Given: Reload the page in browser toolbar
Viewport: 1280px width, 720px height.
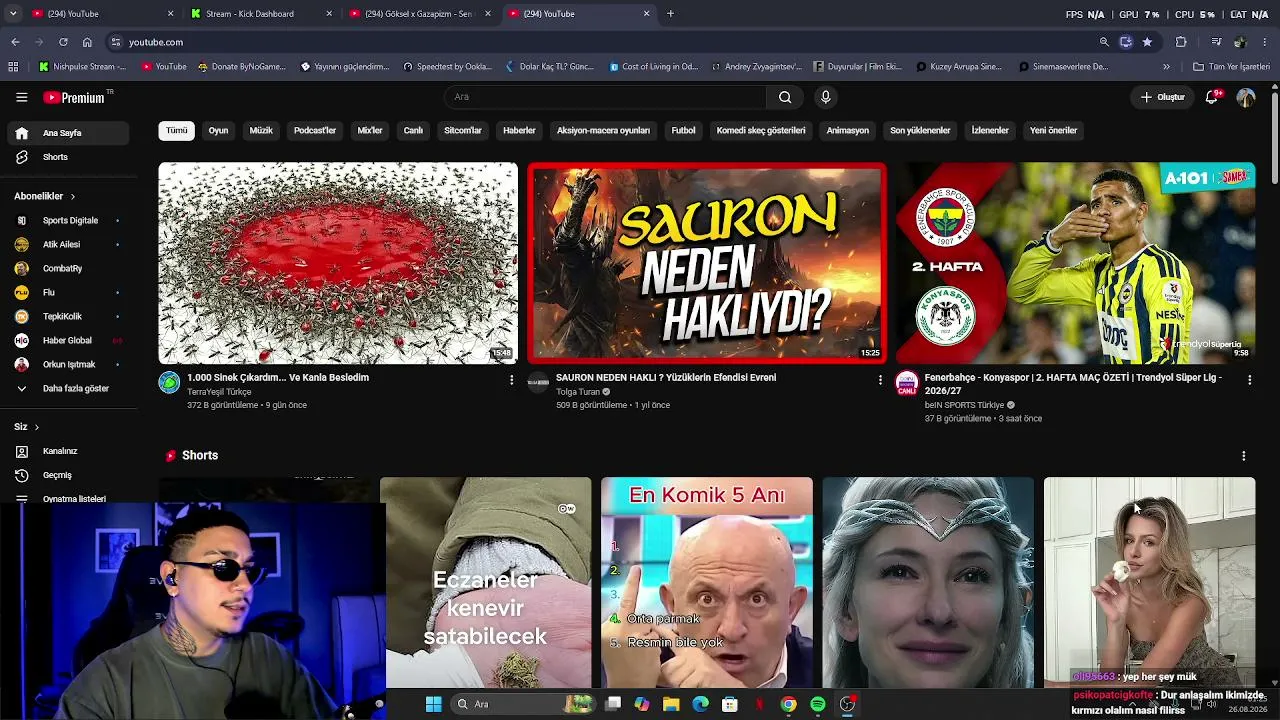Looking at the screenshot, I should pyautogui.click(x=63, y=42).
